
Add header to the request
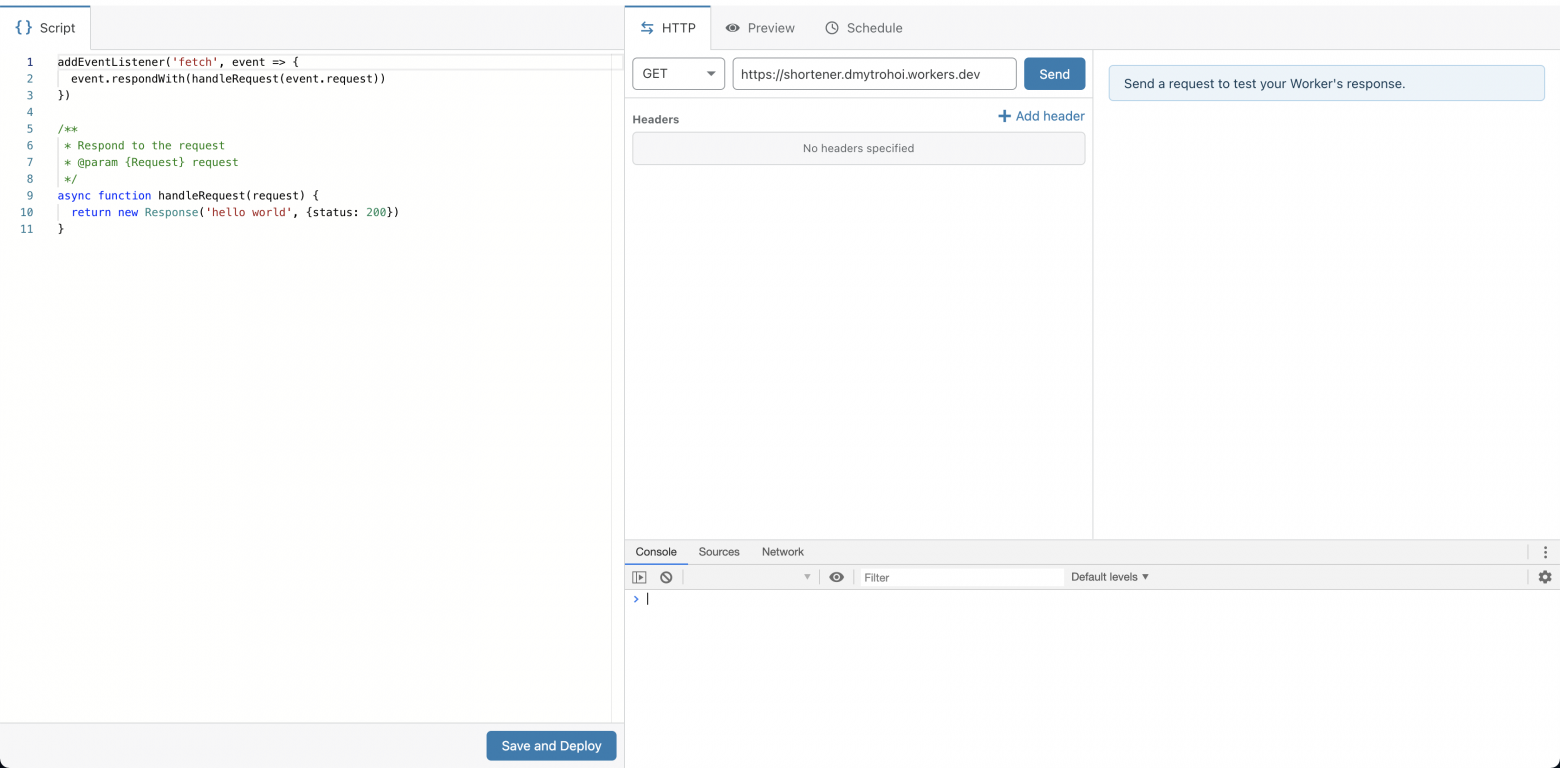pos(1041,116)
